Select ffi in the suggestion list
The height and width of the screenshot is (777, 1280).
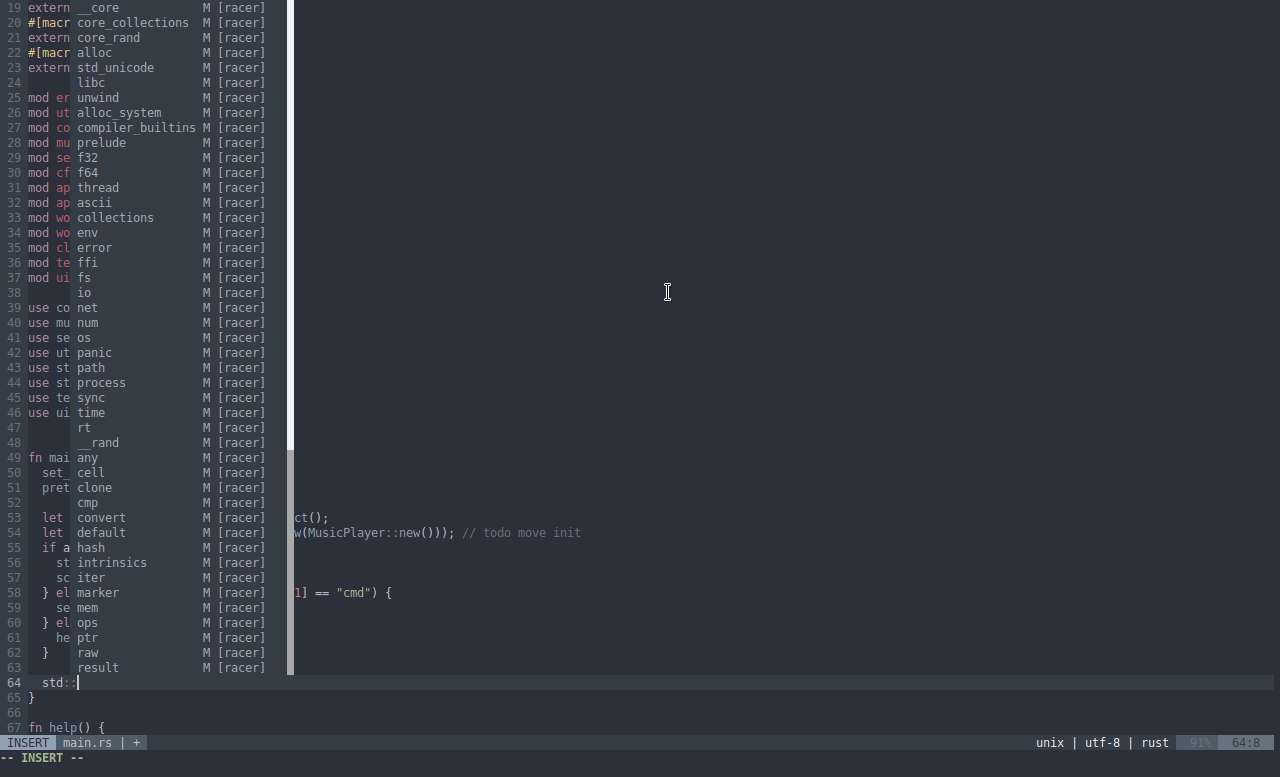[178, 263]
